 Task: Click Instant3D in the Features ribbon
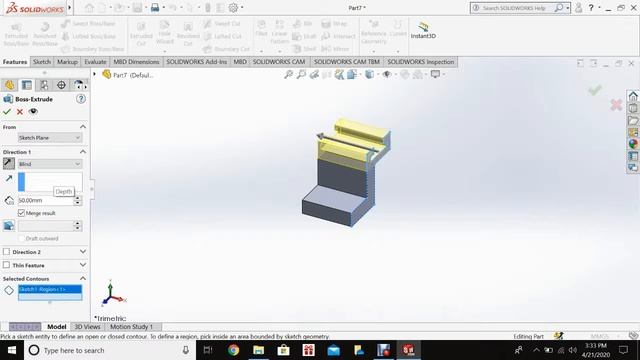click(x=423, y=31)
